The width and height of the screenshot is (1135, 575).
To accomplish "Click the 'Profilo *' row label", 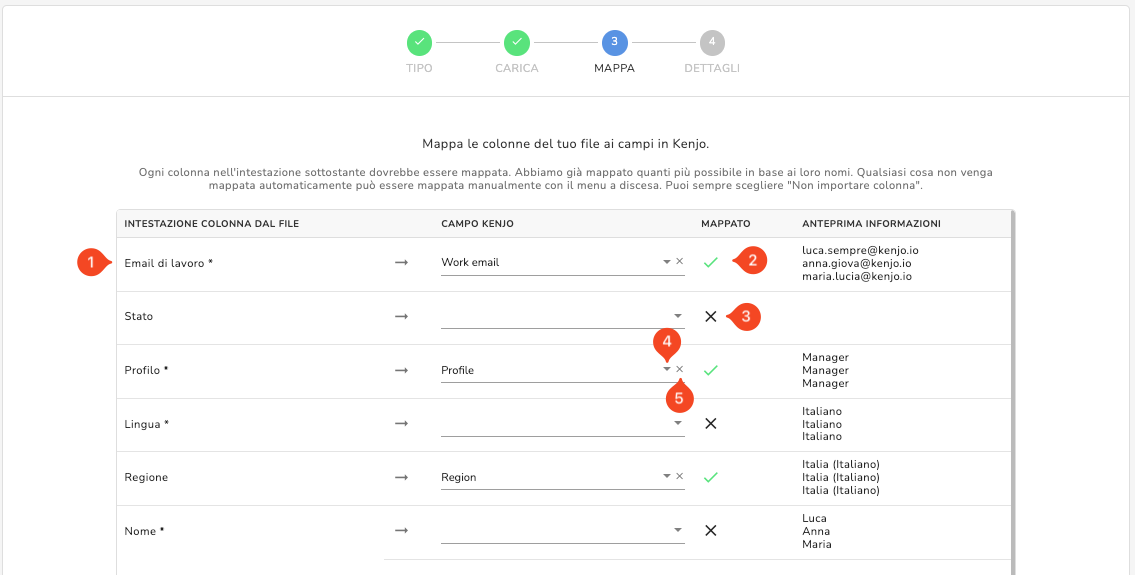I will [x=146, y=370].
